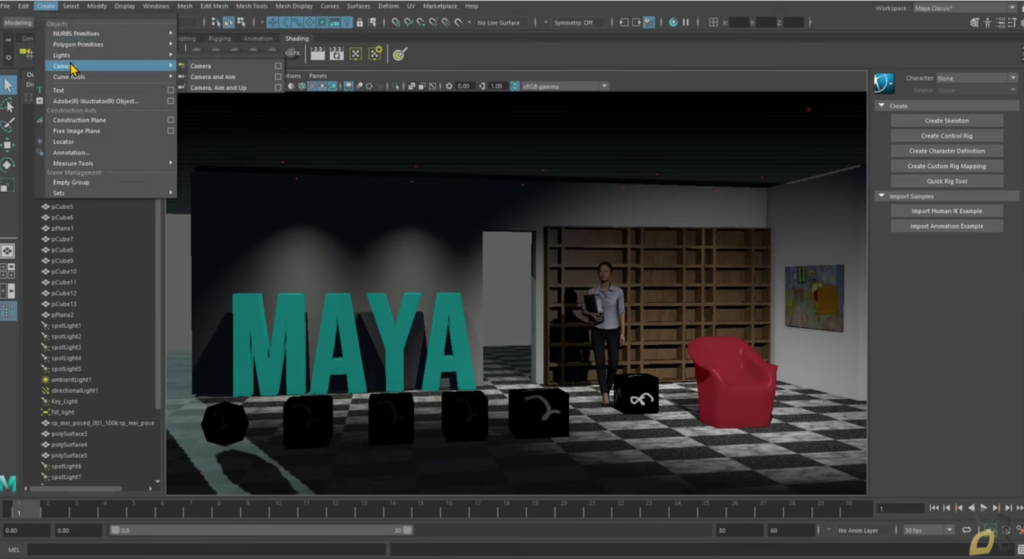Open the Workspace Maya Classic dropdown

pos(964,8)
